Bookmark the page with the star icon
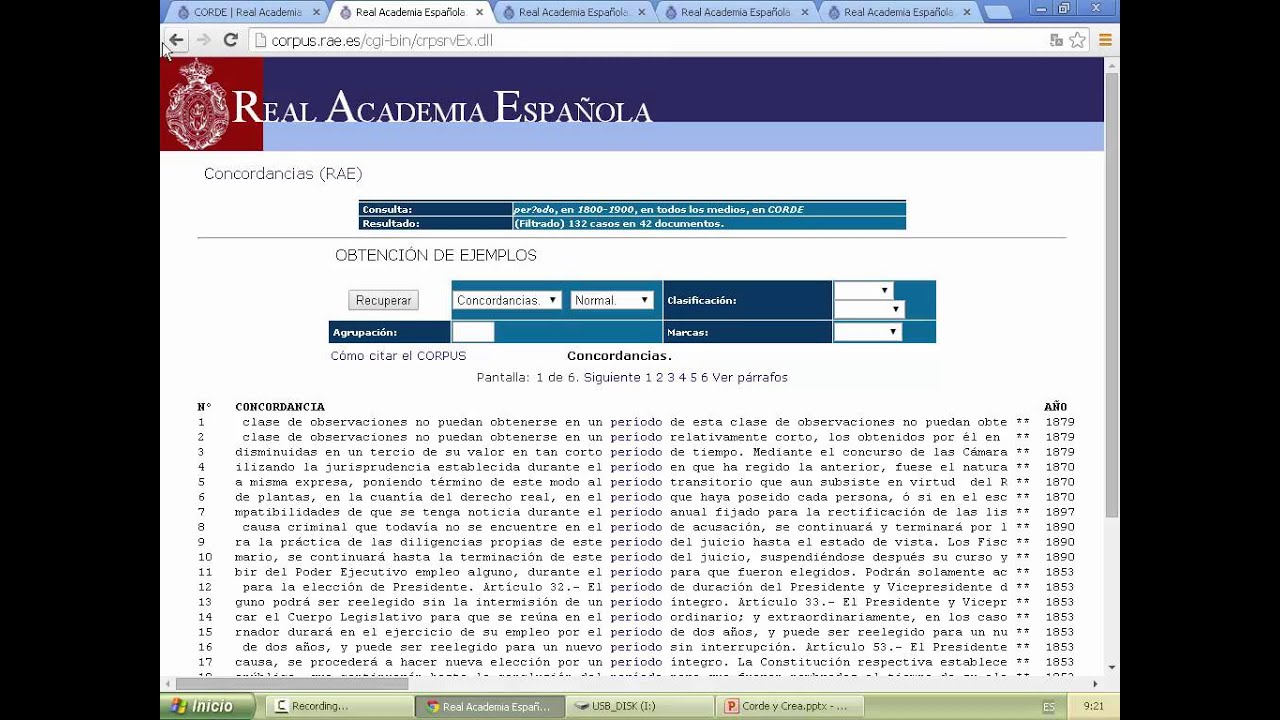 pos(1077,40)
